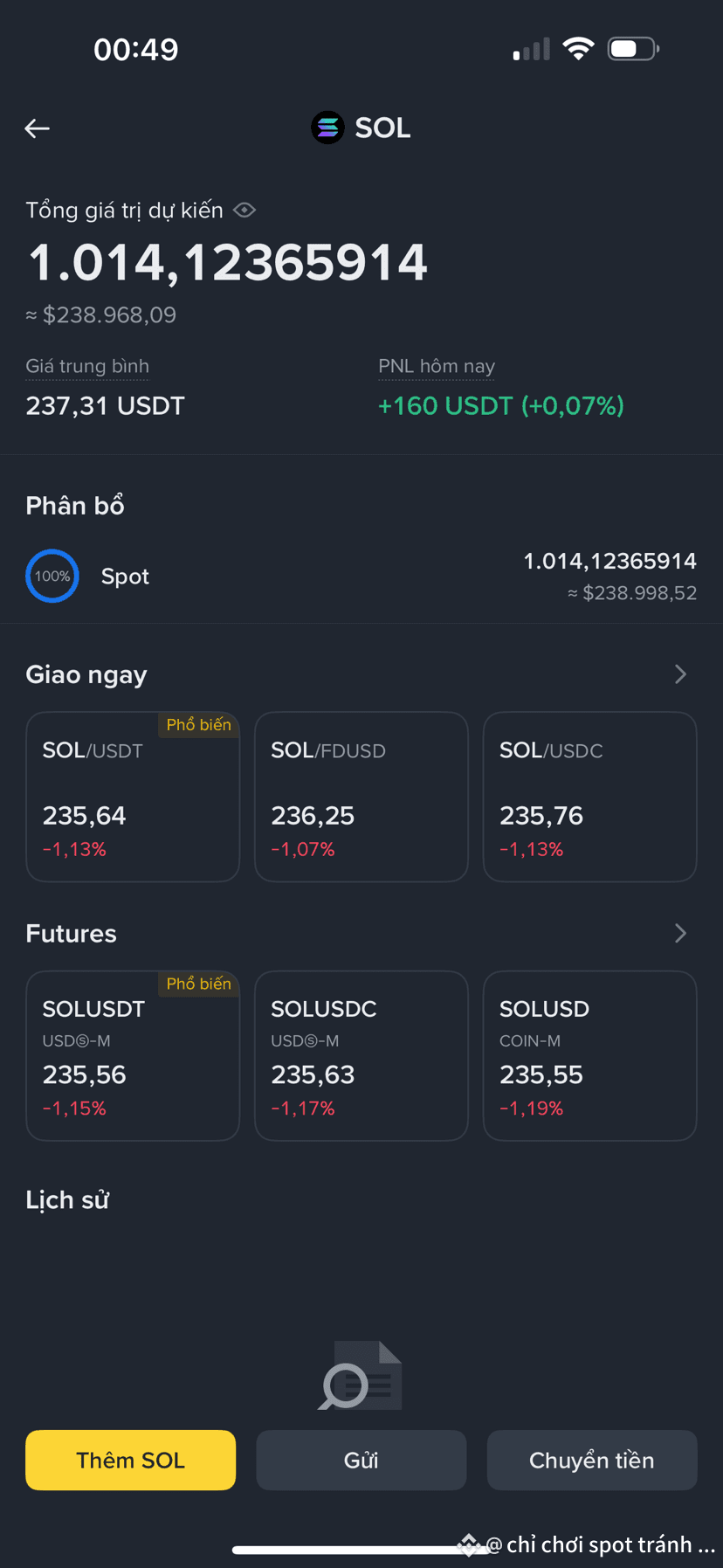Expand the Futures section chevron
The image size is (723, 1568).
[x=680, y=933]
